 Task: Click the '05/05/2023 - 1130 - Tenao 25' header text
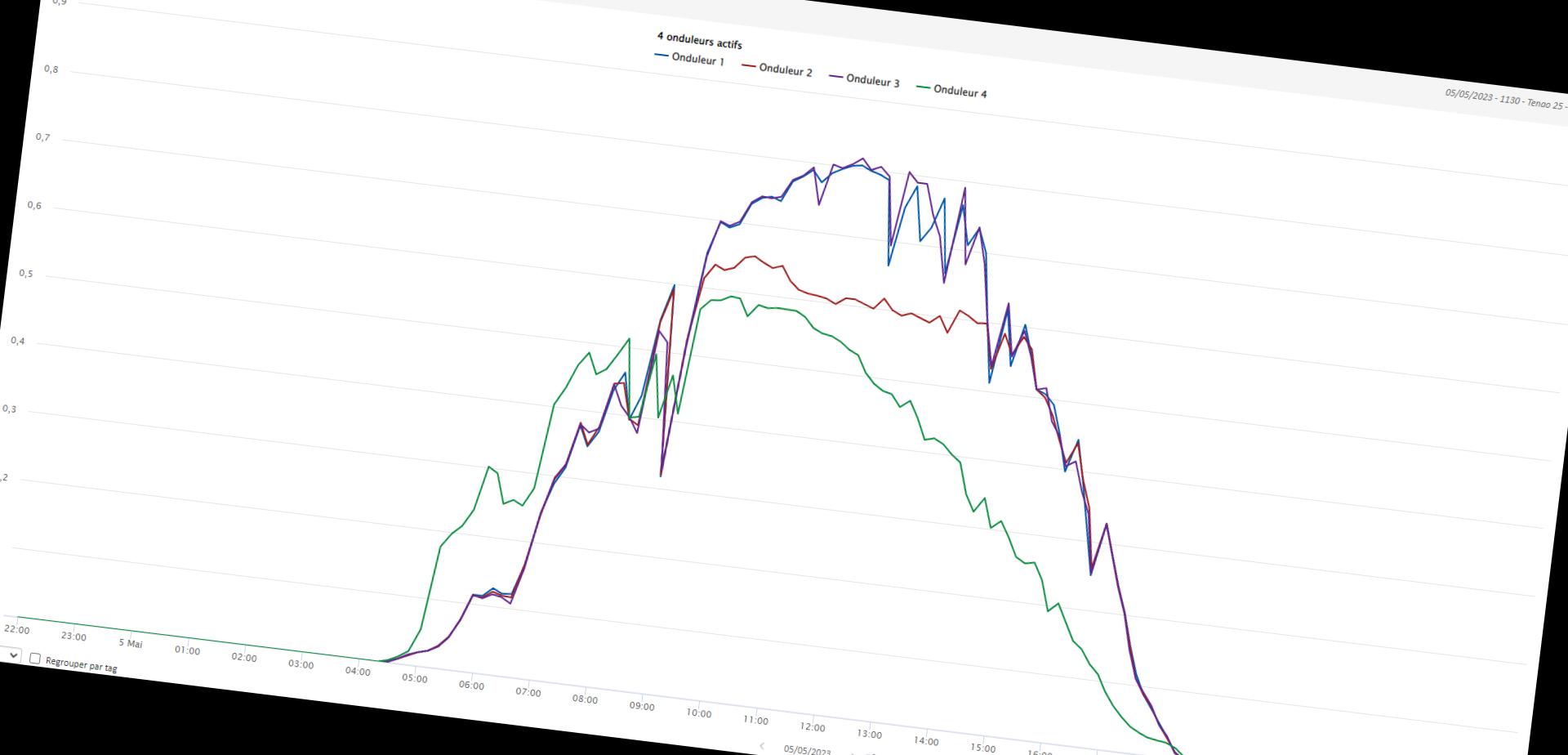click(1506, 100)
